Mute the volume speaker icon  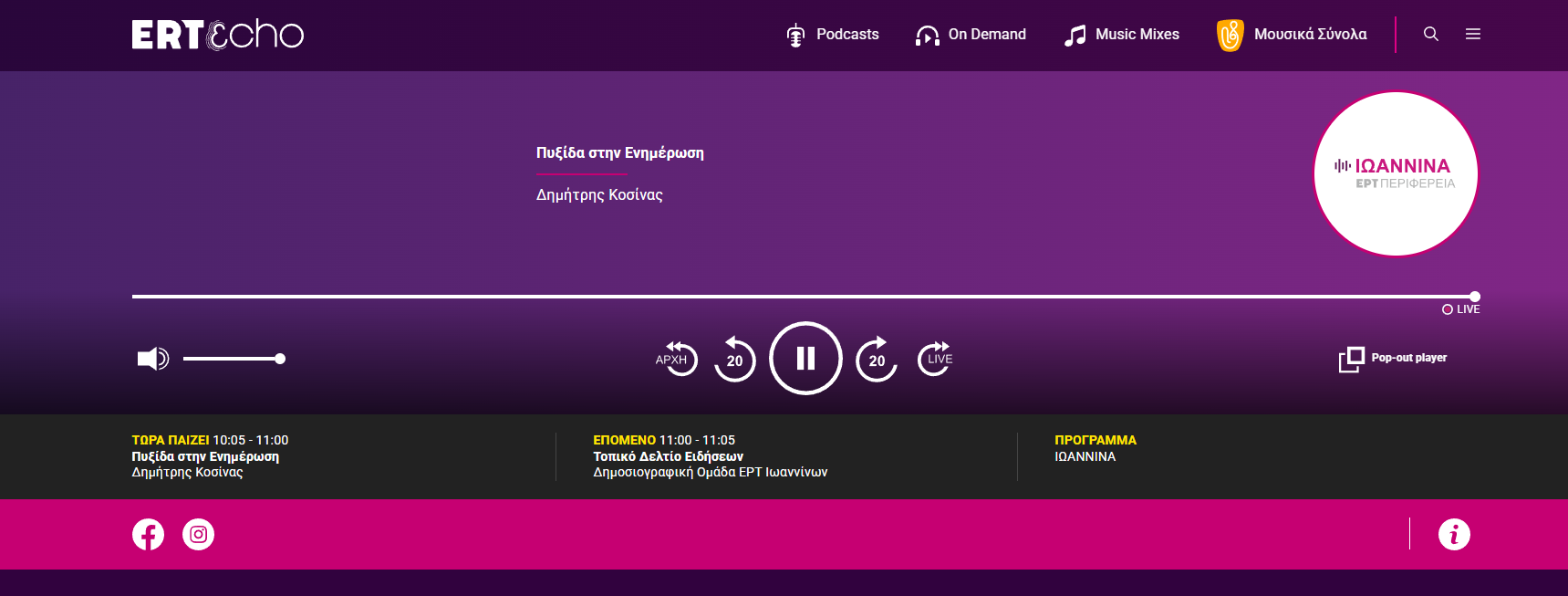(x=152, y=359)
